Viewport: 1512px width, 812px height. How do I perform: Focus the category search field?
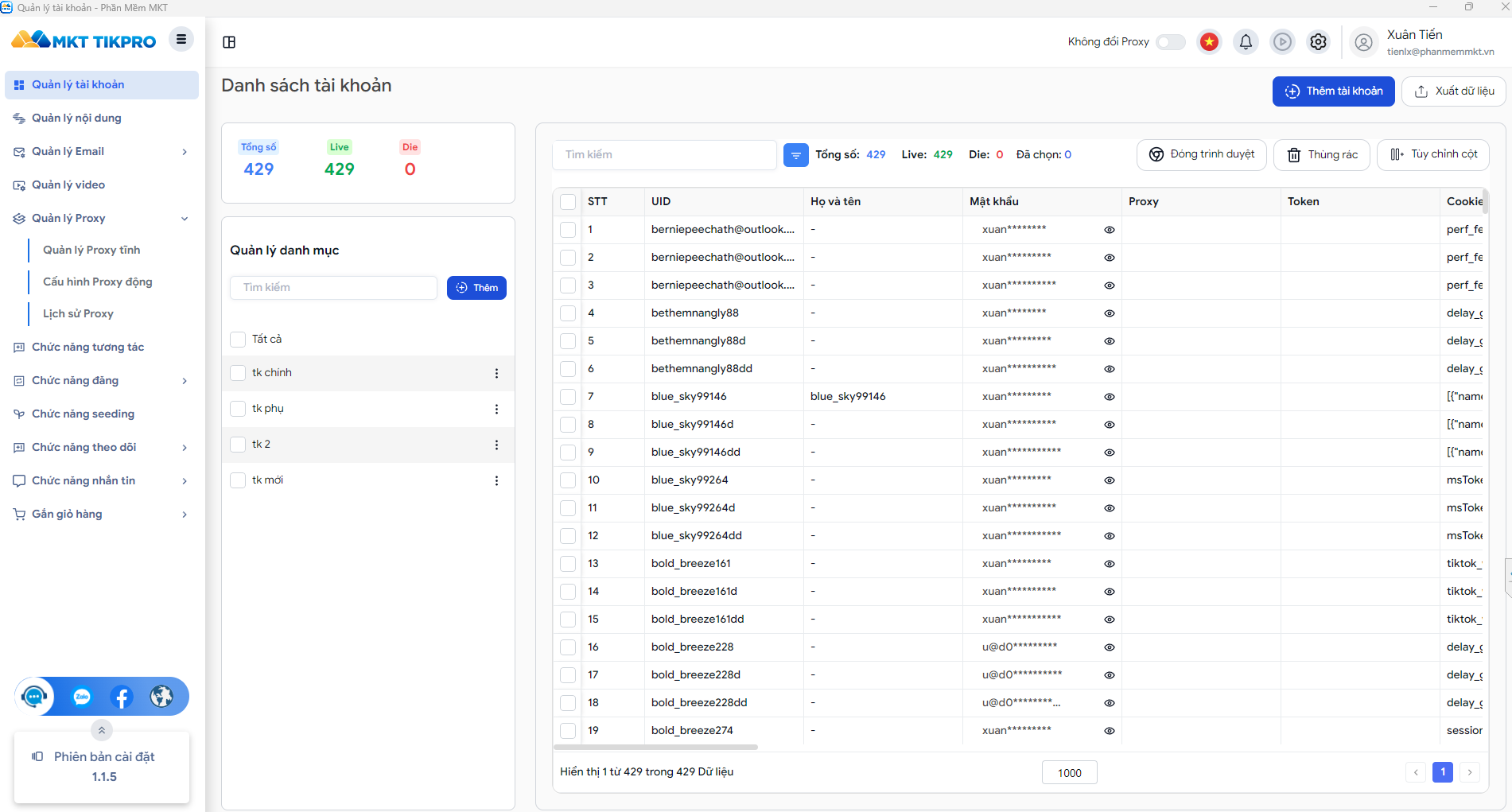(x=333, y=288)
